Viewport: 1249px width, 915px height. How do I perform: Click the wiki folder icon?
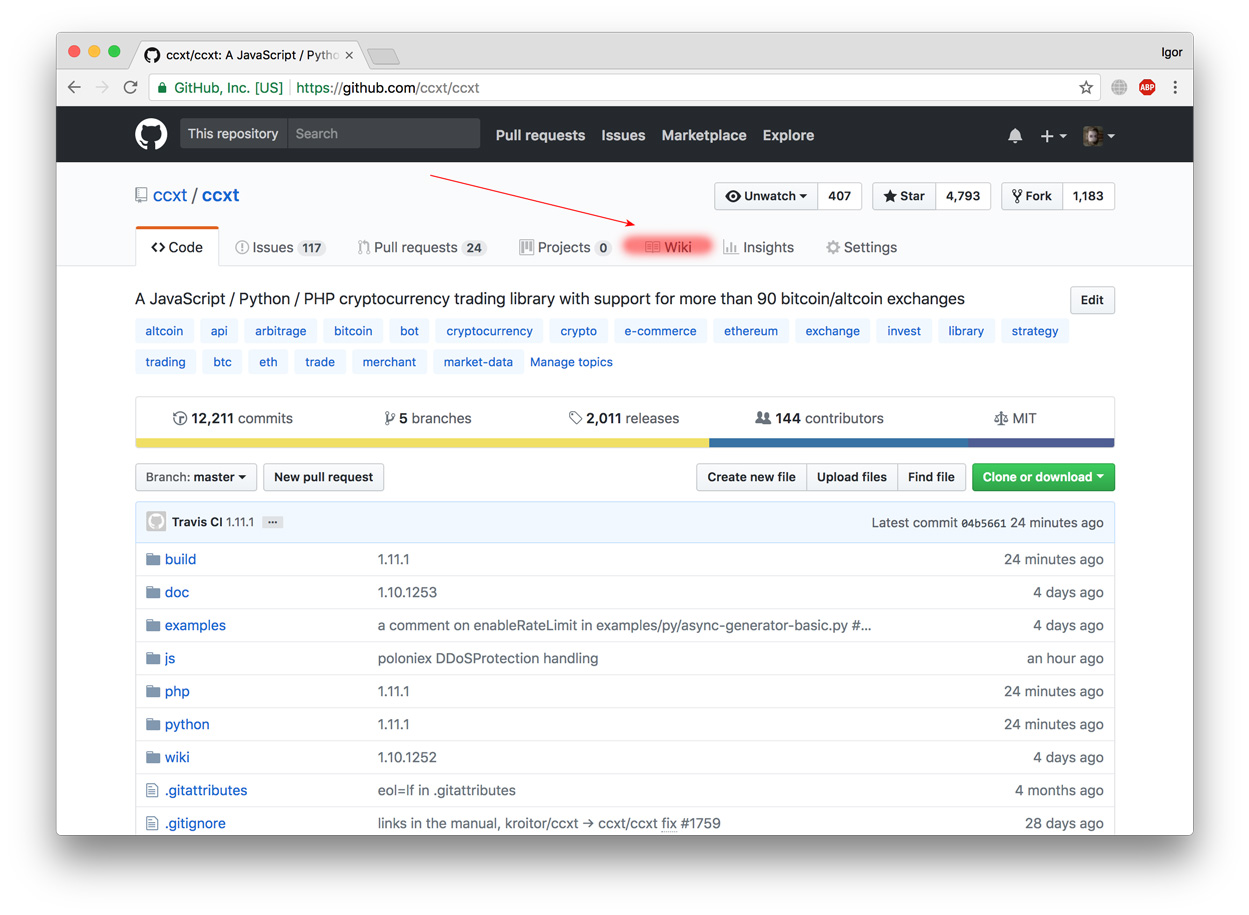pyautogui.click(x=153, y=757)
